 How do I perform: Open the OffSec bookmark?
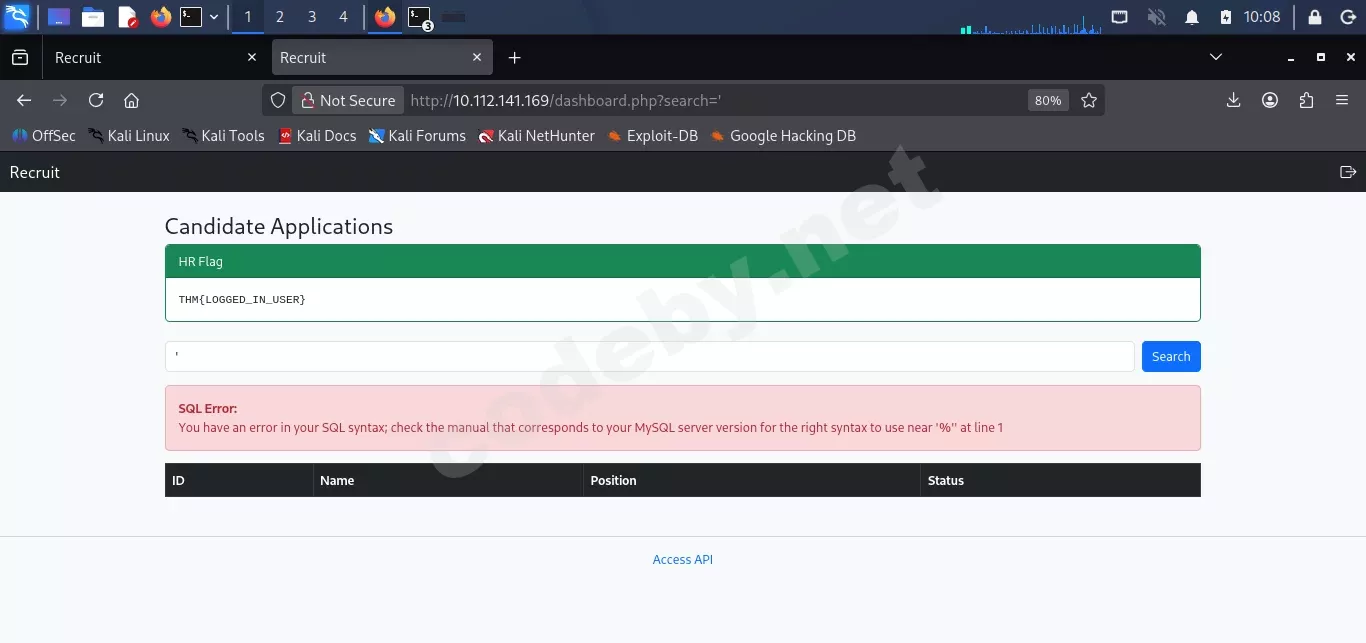tap(44, 136)
